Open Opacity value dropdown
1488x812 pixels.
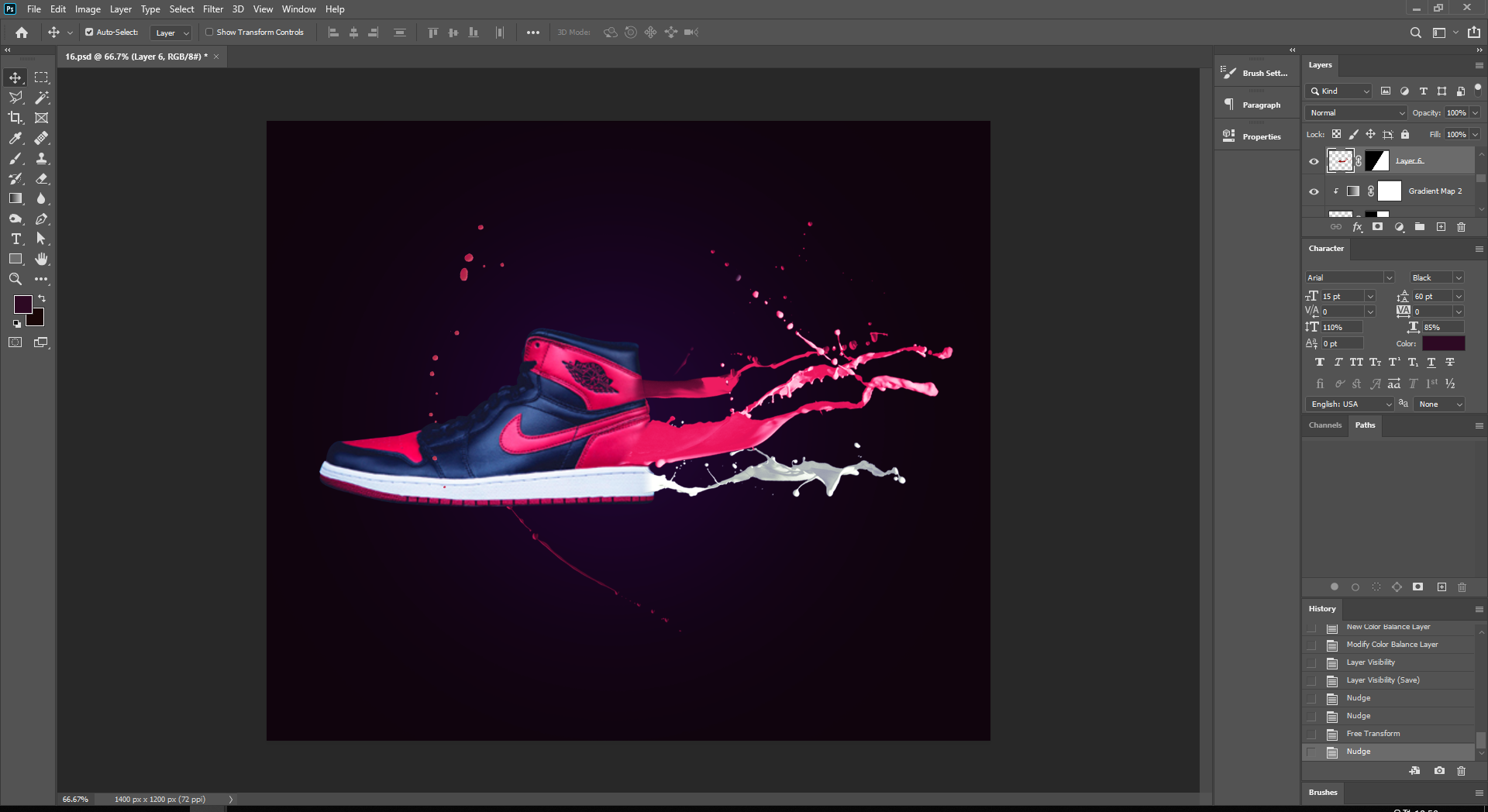(x=1476, y=113)
